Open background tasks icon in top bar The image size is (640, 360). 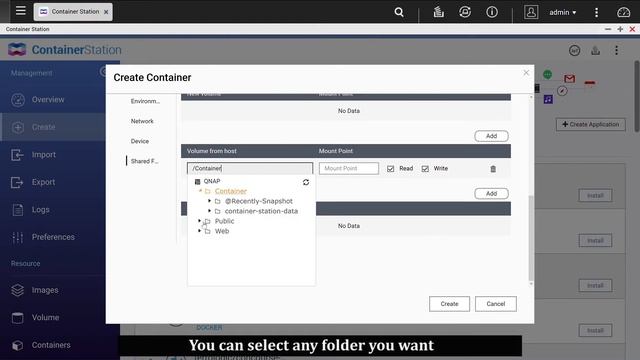click(438, 12)
